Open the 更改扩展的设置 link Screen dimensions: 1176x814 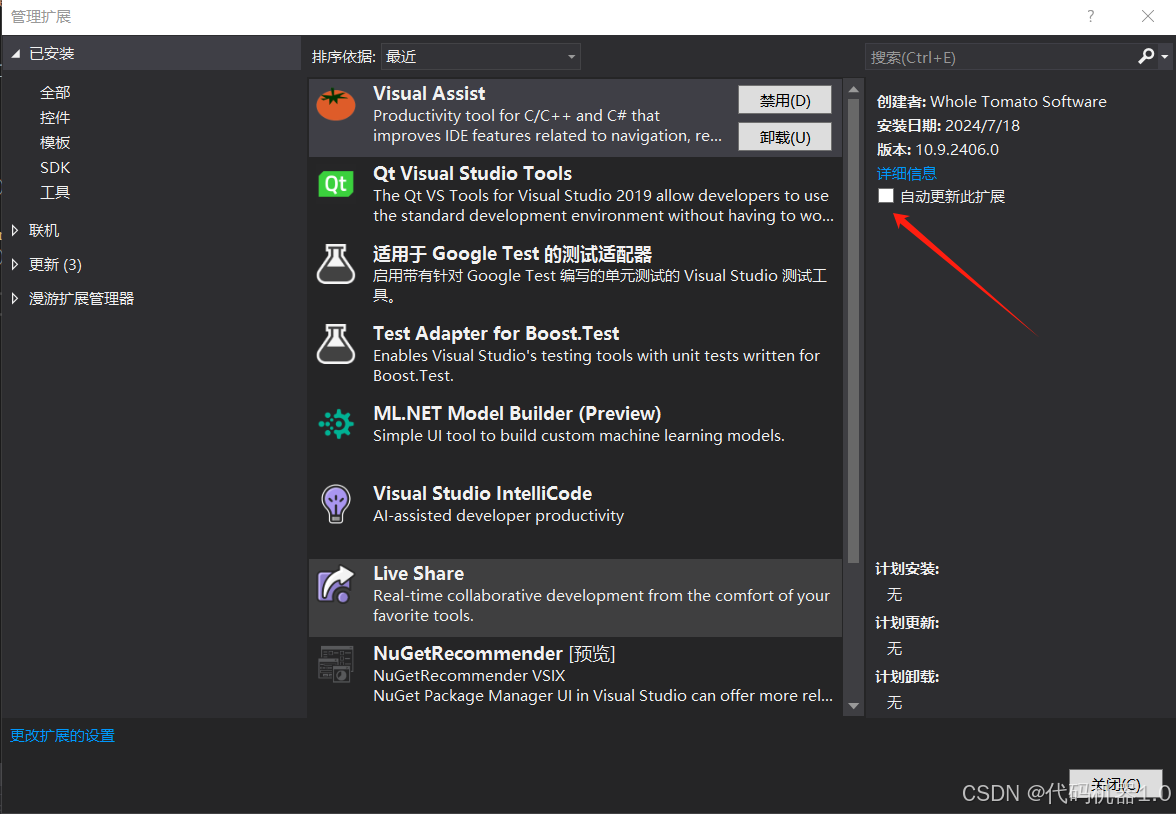(62, 735)
